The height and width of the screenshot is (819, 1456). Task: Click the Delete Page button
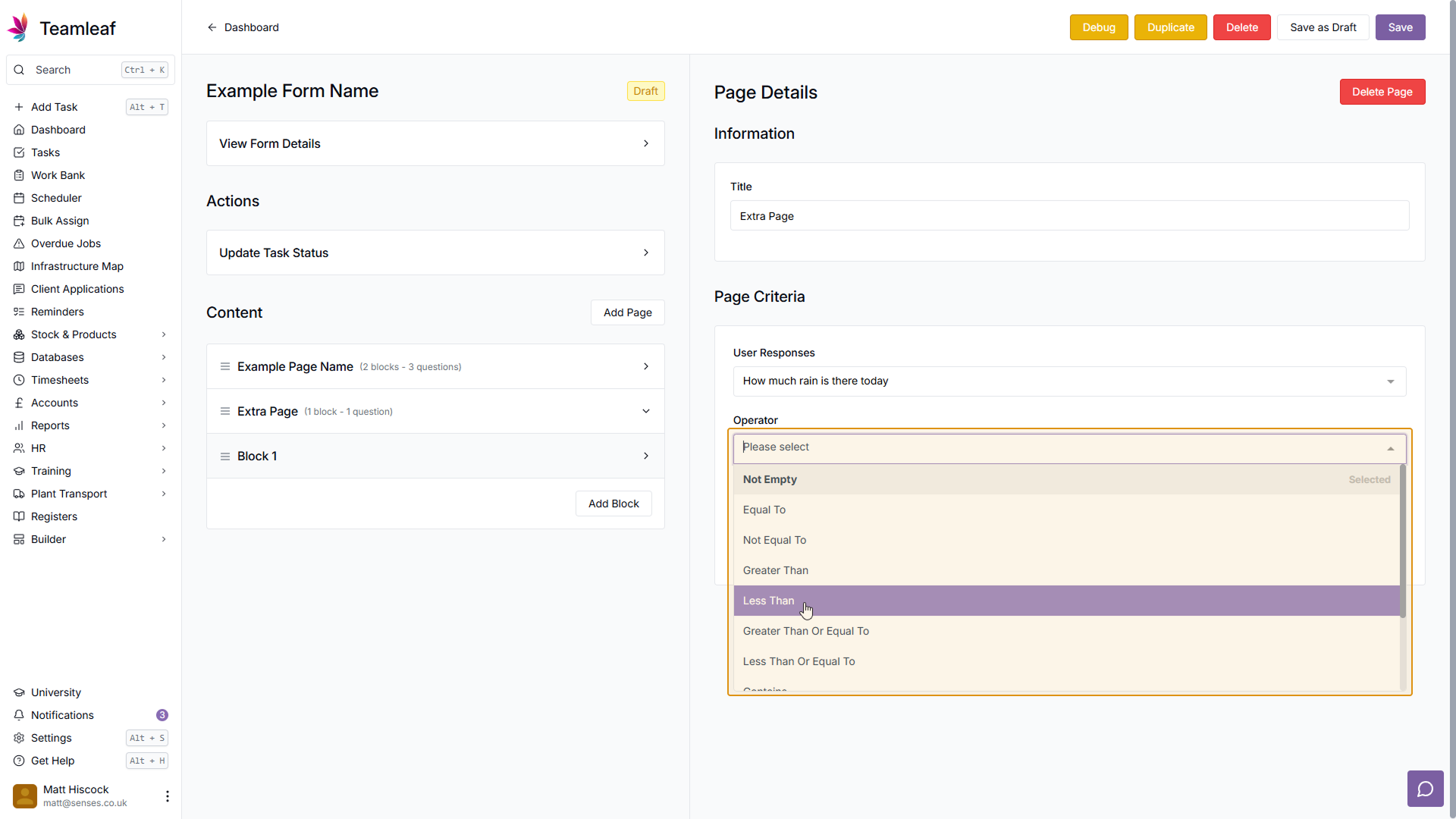1382,92
